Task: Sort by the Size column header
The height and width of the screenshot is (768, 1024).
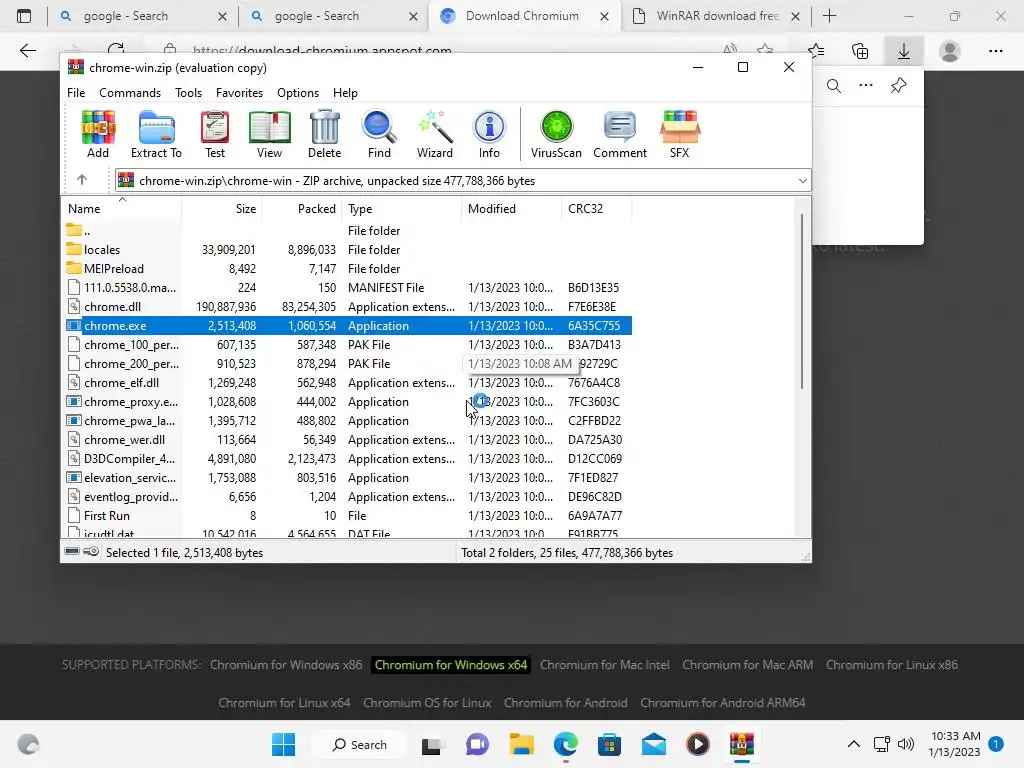Action: (221, 209)
